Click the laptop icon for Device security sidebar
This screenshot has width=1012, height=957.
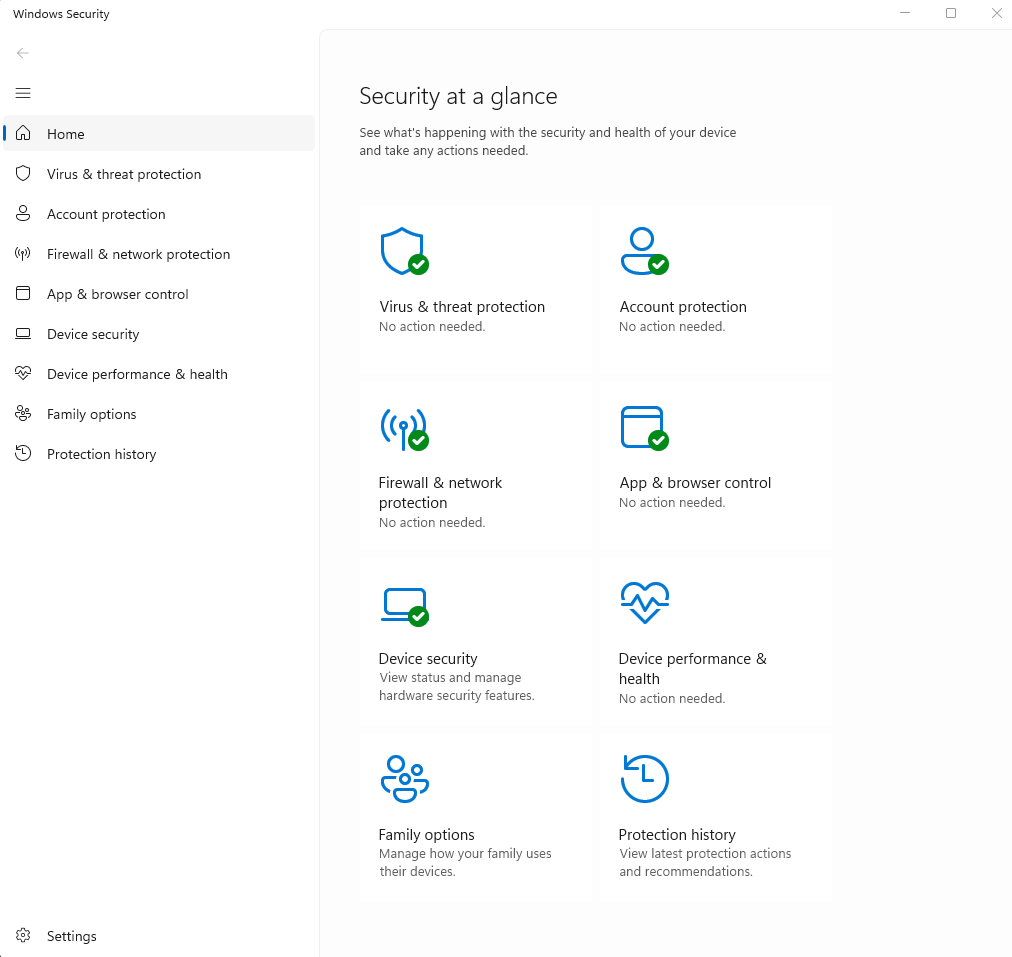23,334
